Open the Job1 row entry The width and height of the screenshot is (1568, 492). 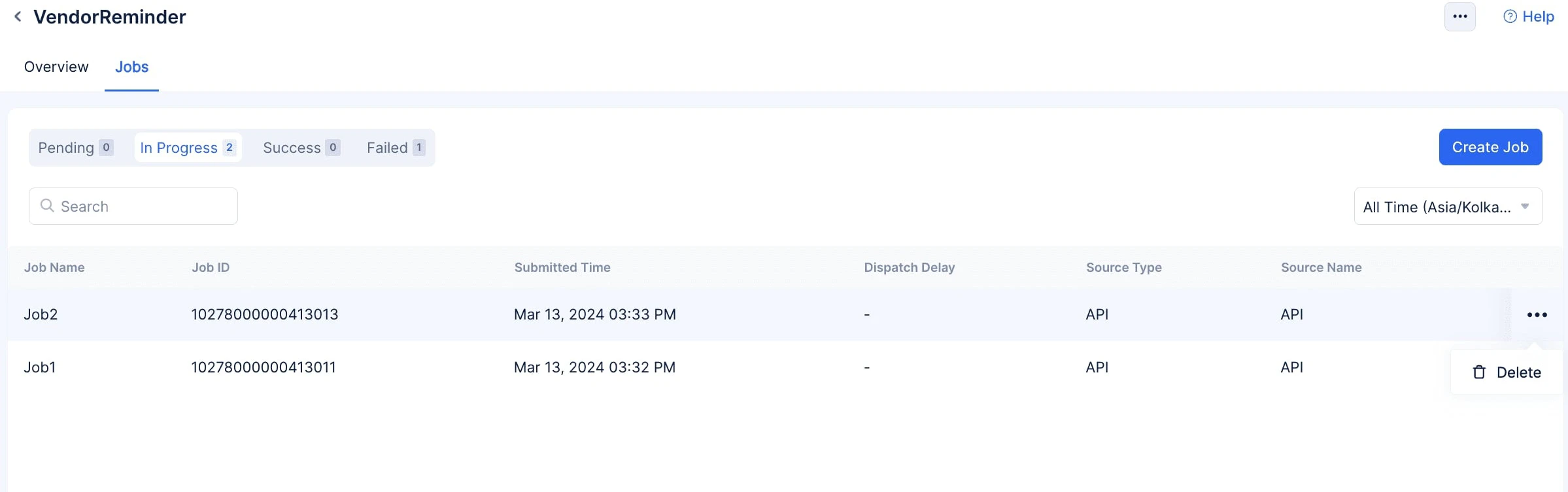point(40,367)
